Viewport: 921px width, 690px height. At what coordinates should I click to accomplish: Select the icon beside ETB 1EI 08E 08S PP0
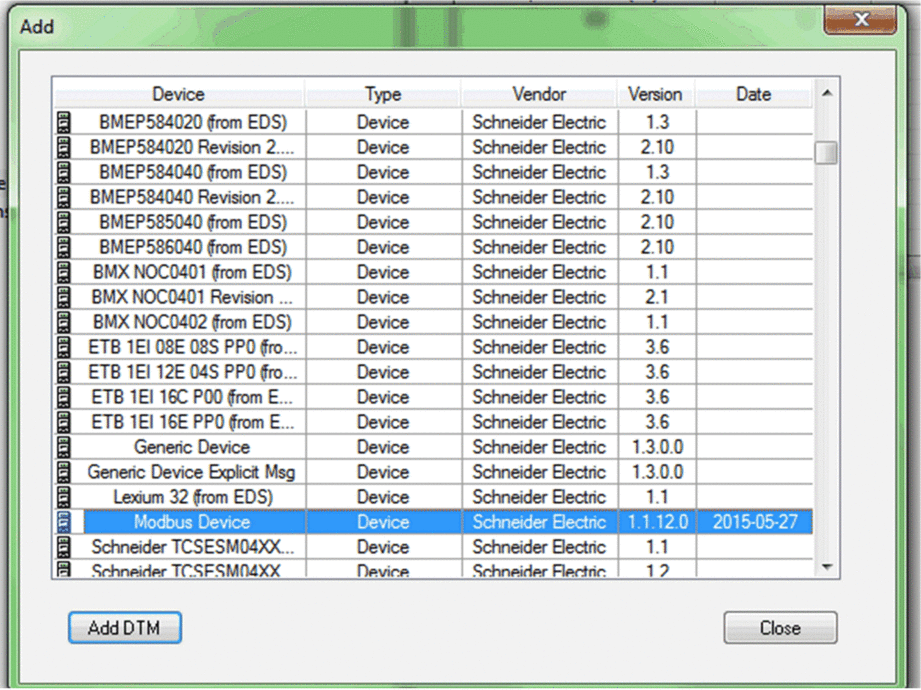[63, 346]
